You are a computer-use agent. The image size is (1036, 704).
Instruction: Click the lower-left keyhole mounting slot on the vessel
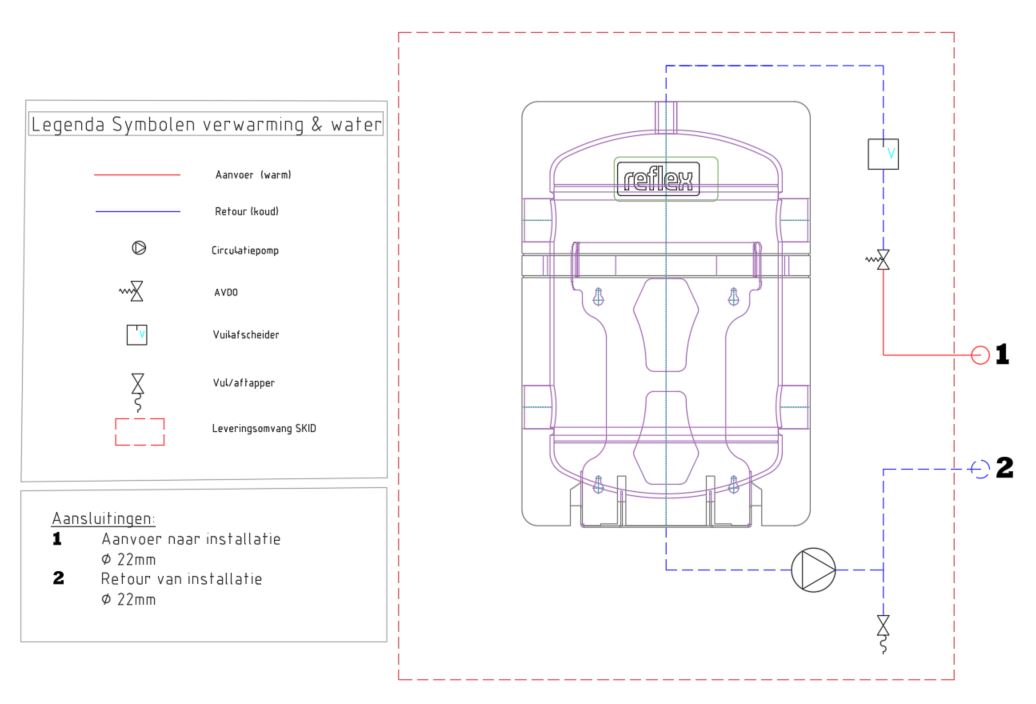[599, 485]
